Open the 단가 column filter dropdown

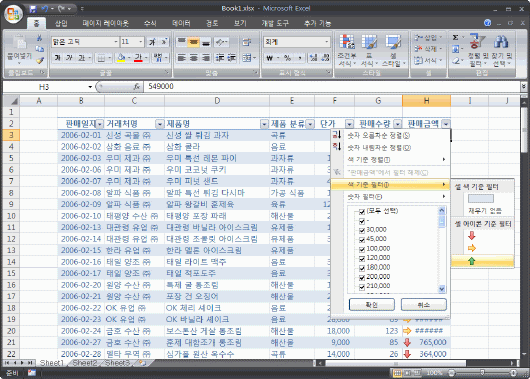point(350,124)
